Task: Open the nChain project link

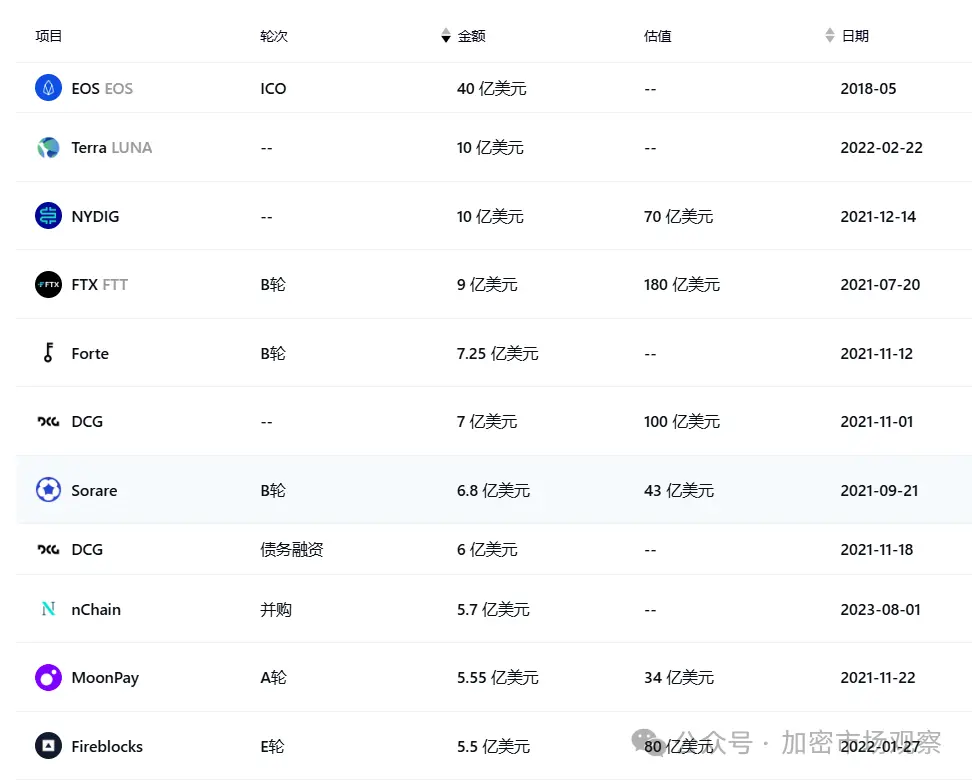Action: point(96,609)
